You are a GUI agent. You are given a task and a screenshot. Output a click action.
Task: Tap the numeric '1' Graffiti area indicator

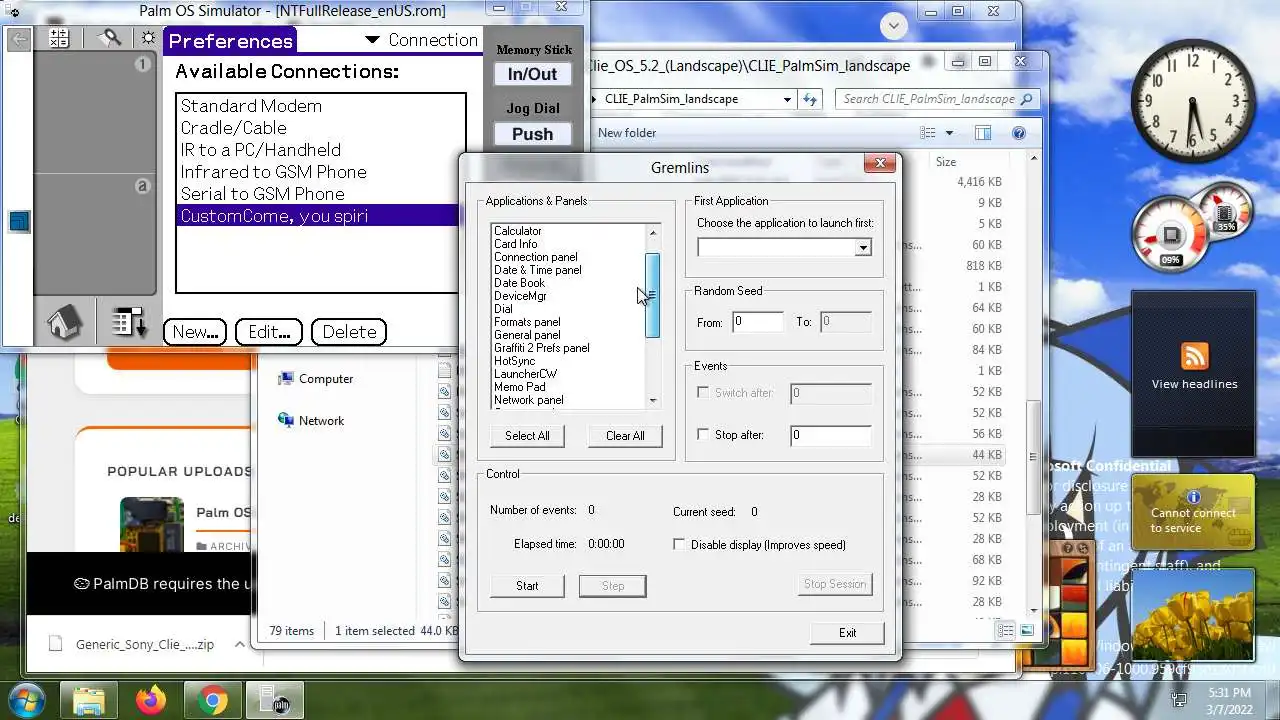click(x=142, y=64)
